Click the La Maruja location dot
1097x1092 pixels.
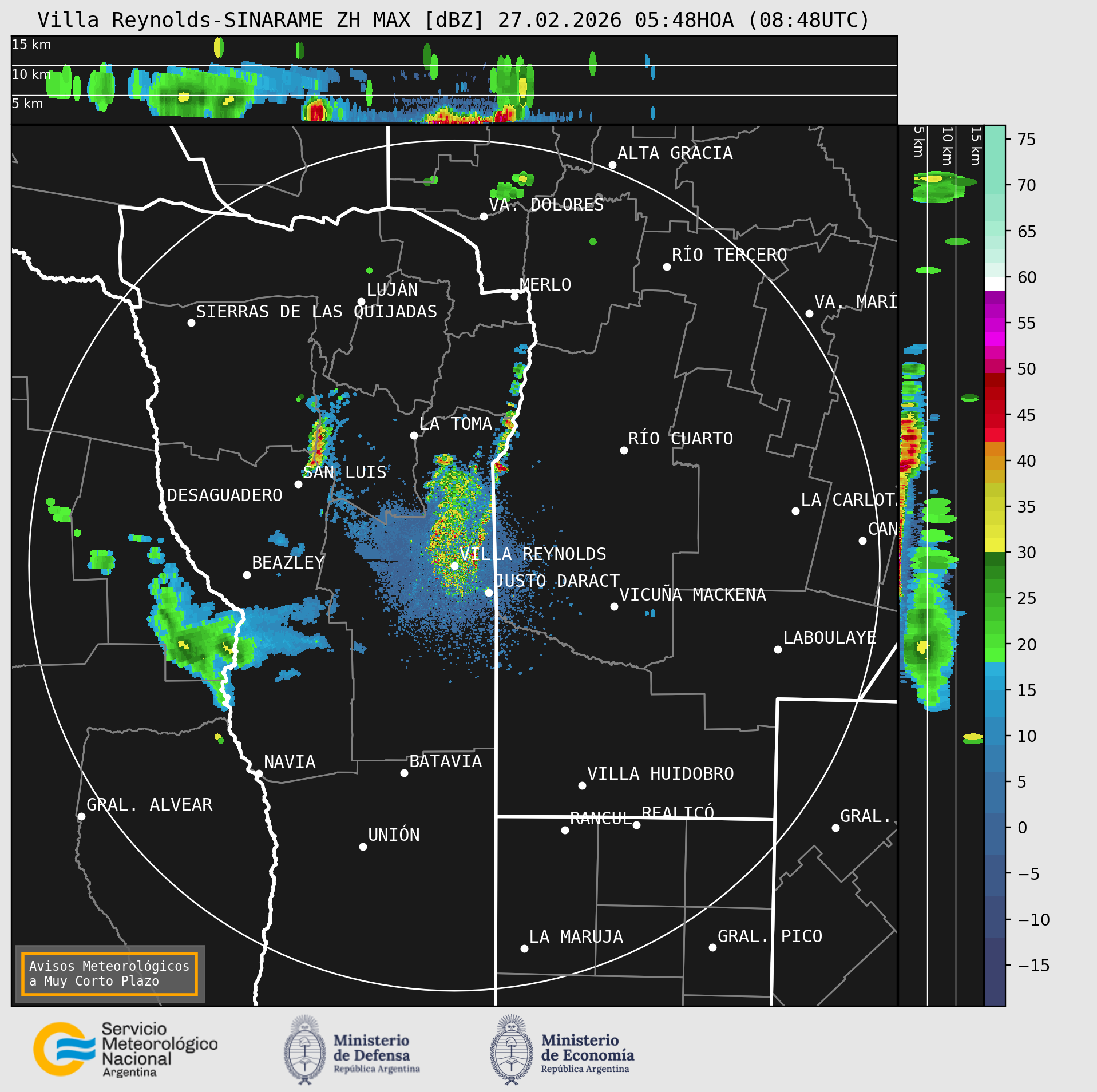tap(524, 948)
